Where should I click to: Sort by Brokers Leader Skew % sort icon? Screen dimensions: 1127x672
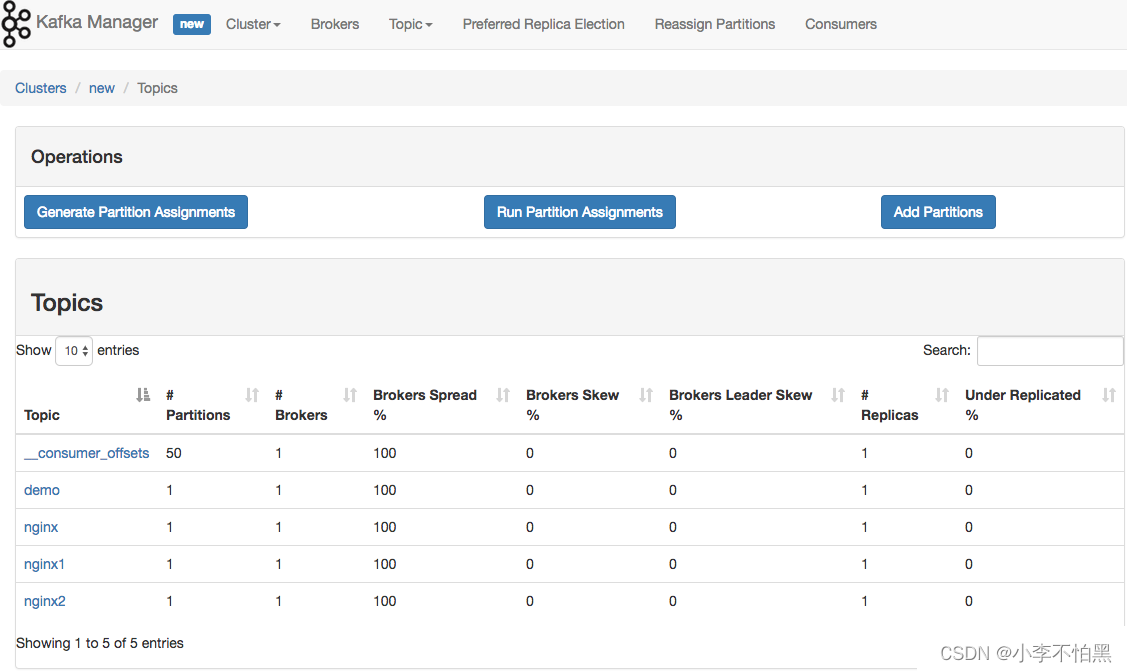(838, 395)
